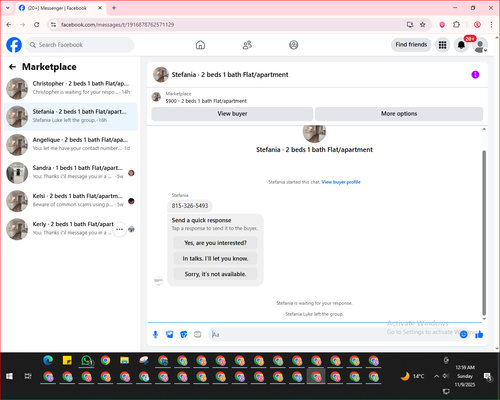The height and width of the screenshot is (400, 500).
Task: Open WhatsApp from taskbar
Action: (87, 360)
